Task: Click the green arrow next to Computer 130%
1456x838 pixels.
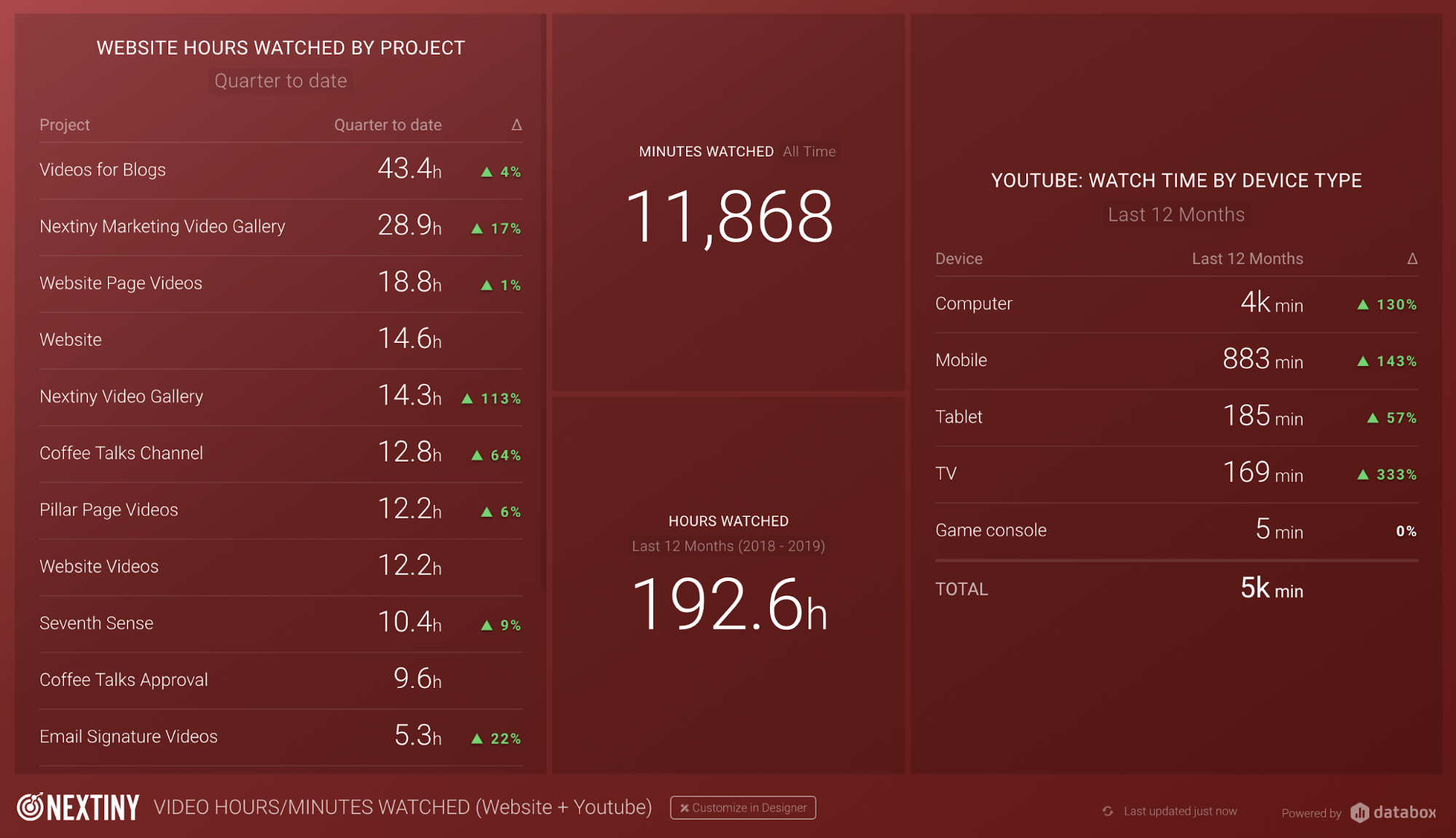Action: [1363, 305]
